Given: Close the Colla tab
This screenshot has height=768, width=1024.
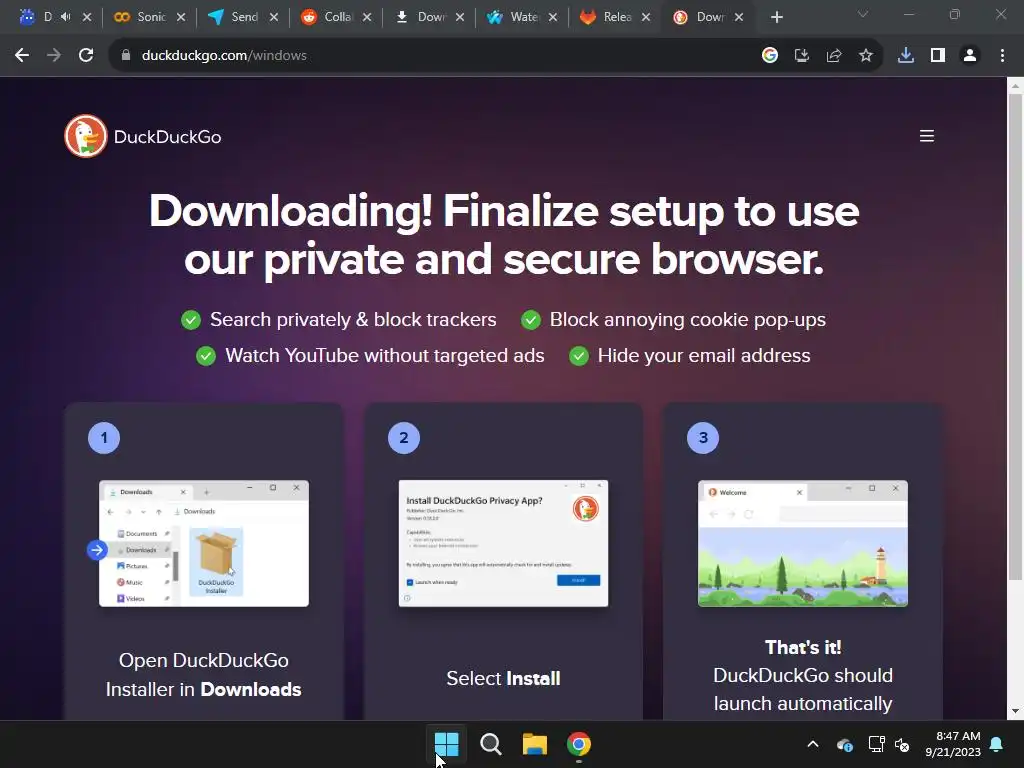Looking at the screenshot, I should click(x=367, y=17).
